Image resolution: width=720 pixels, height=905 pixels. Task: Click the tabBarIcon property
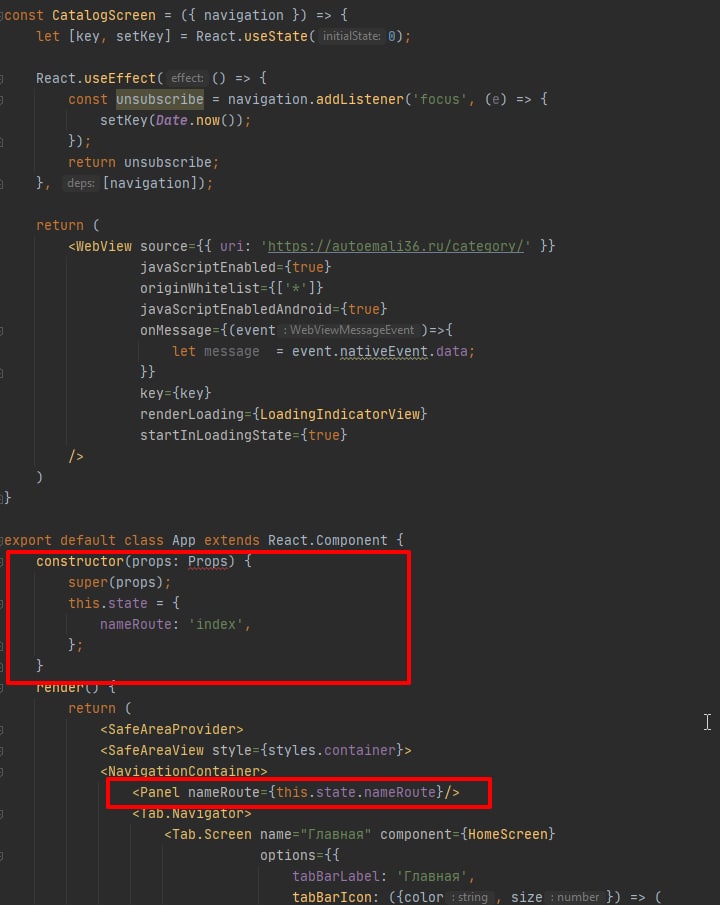[x=331, y=897]
